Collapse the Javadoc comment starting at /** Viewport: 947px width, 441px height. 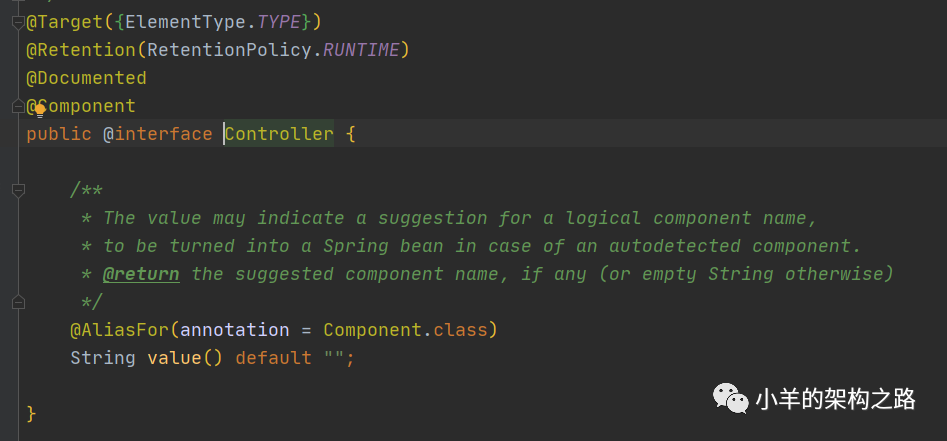17,190
